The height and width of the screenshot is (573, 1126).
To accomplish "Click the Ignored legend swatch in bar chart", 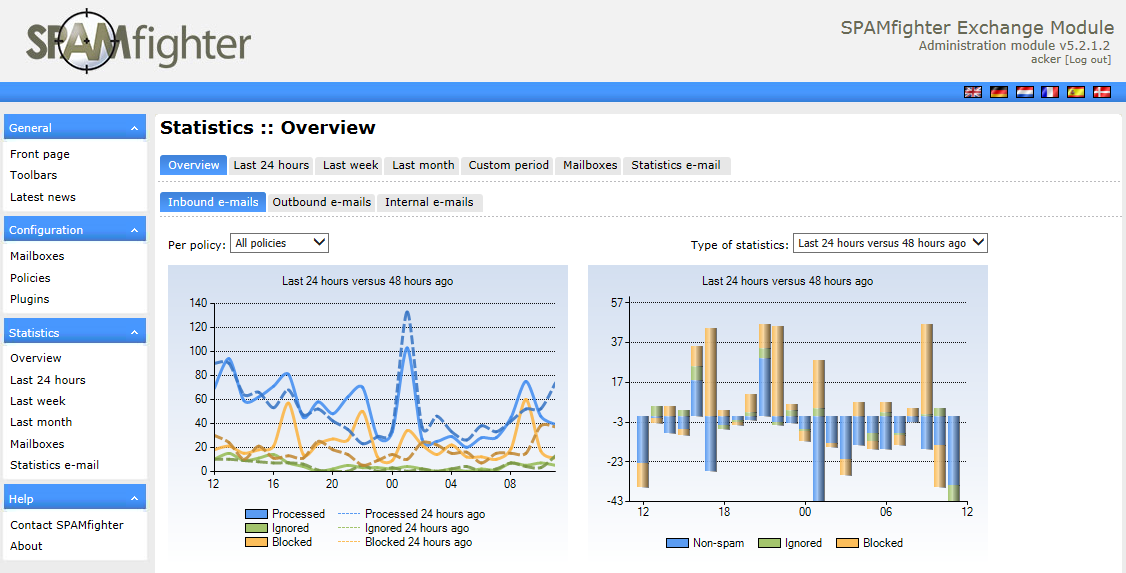I will click(x=769, y=543).
